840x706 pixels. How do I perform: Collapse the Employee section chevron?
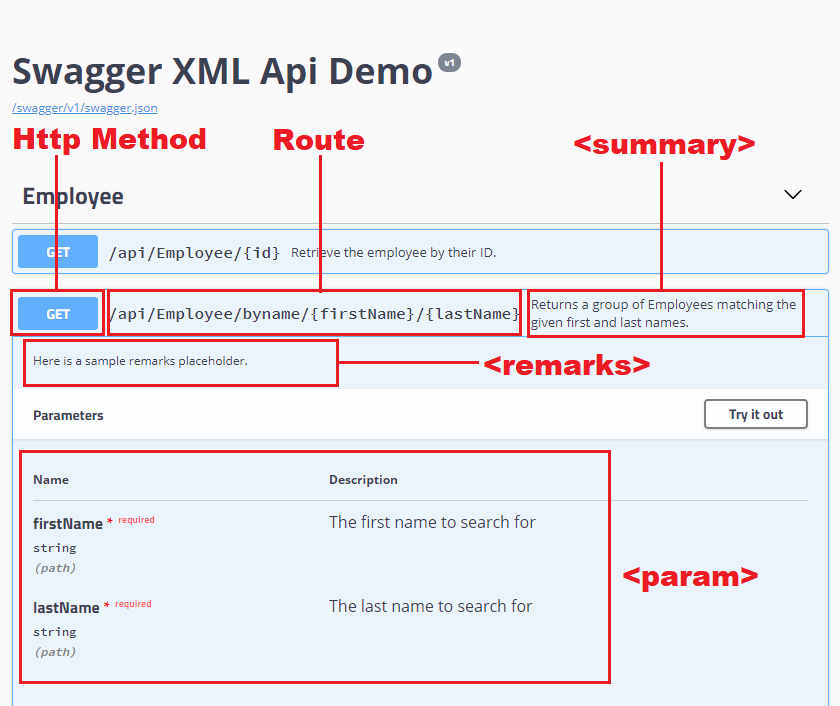pos(793,194)
